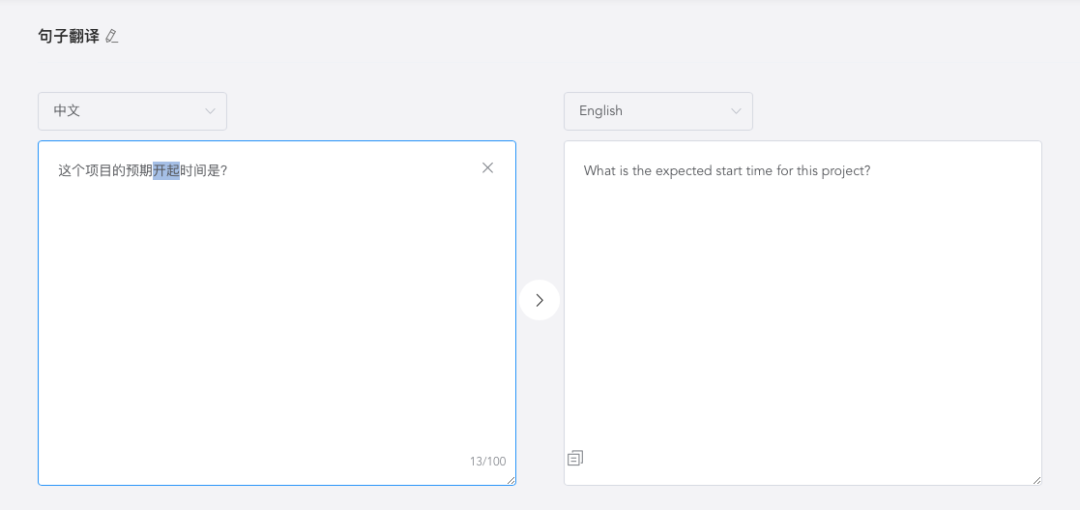Open the 中文 source language dropdown
Viewport: 1080px width, 510px height.
[x=132, y=111]
